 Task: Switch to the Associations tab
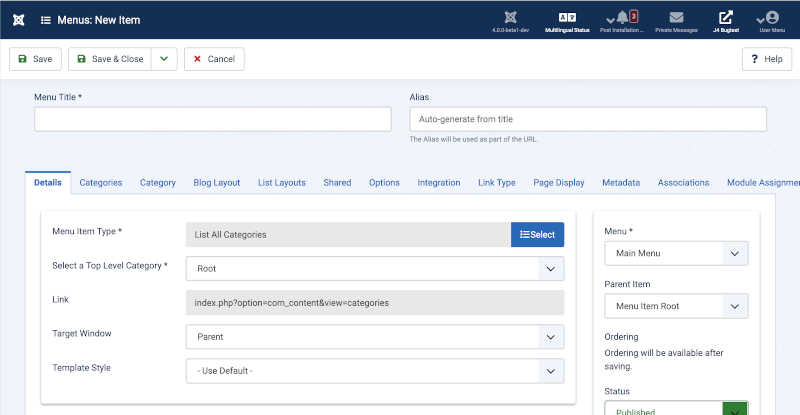pyautogui.click(x=683, y=183)
